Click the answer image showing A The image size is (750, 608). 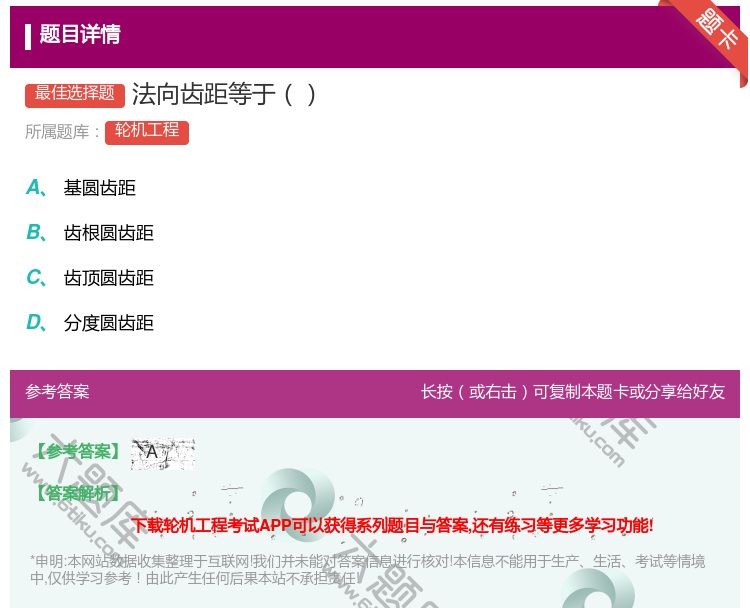pyautogui.click(x=163, y=453)
